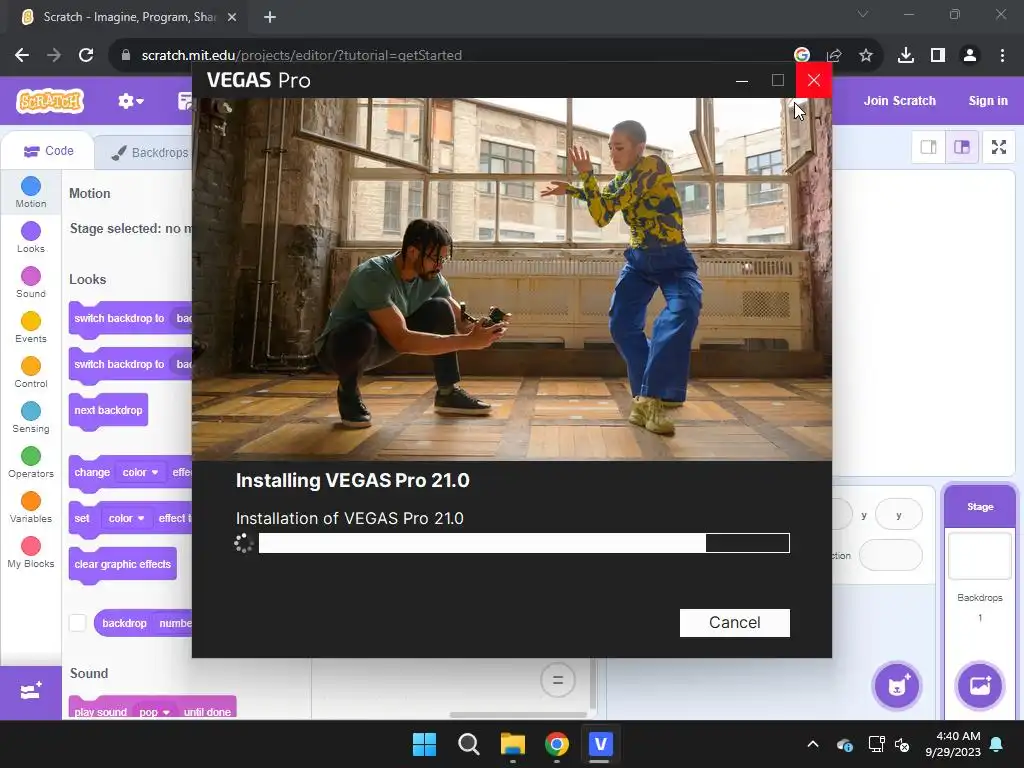The image size is (1024, 768).
Task: Select the My Blocks category
Action: (31, 552)
